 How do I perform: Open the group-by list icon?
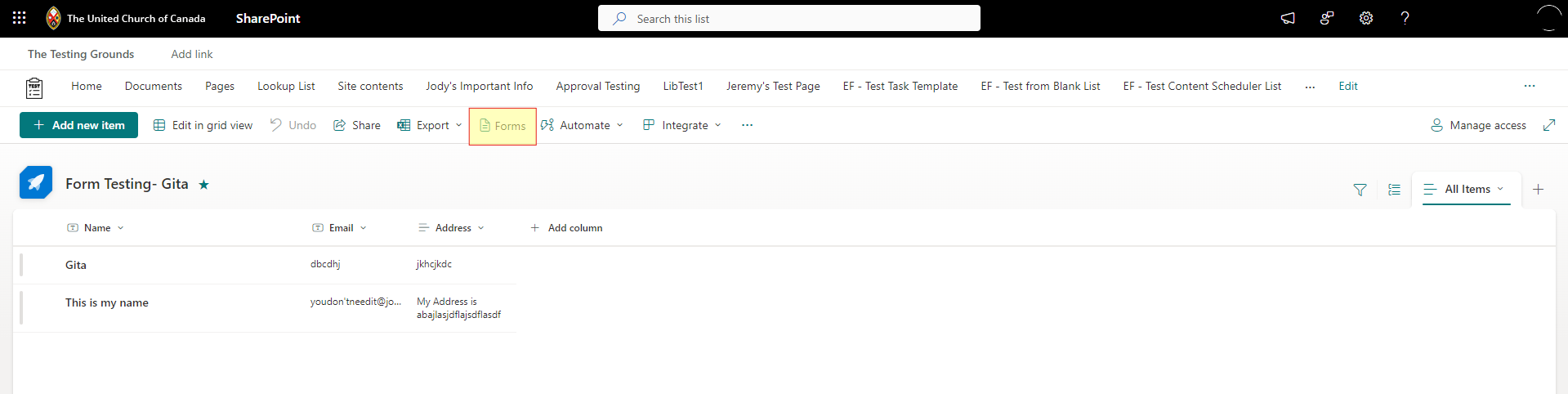click(x=1394, y=190)
